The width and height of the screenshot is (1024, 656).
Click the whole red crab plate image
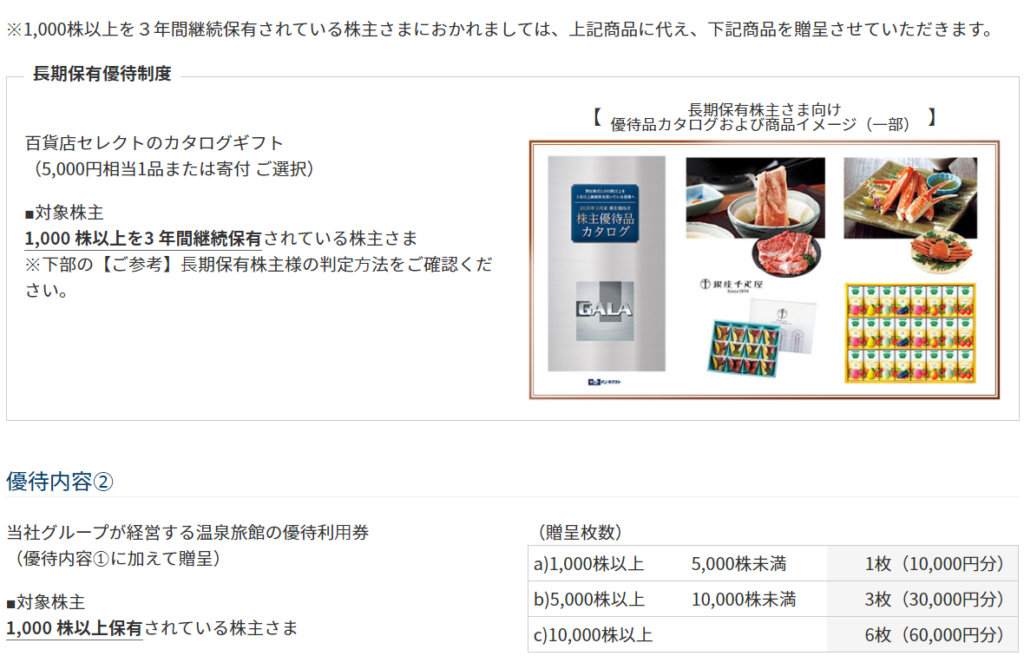pos(941,250)
